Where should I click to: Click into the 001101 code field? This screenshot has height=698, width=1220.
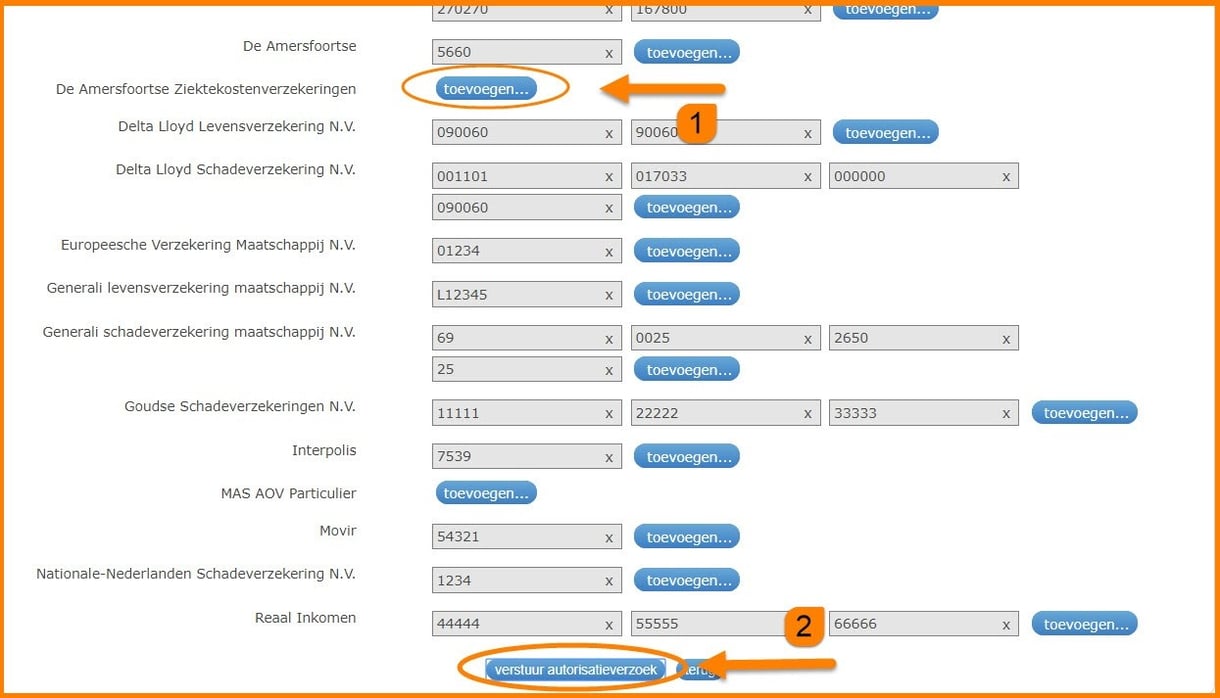[526, 176]
